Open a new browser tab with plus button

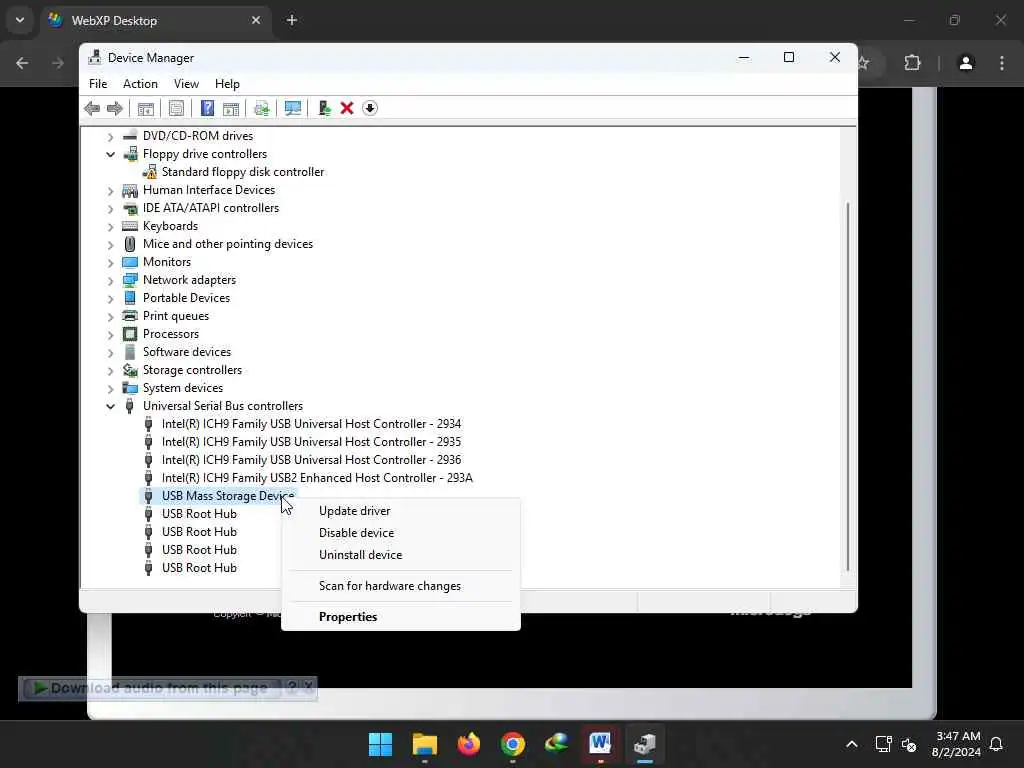click(292, 20)
